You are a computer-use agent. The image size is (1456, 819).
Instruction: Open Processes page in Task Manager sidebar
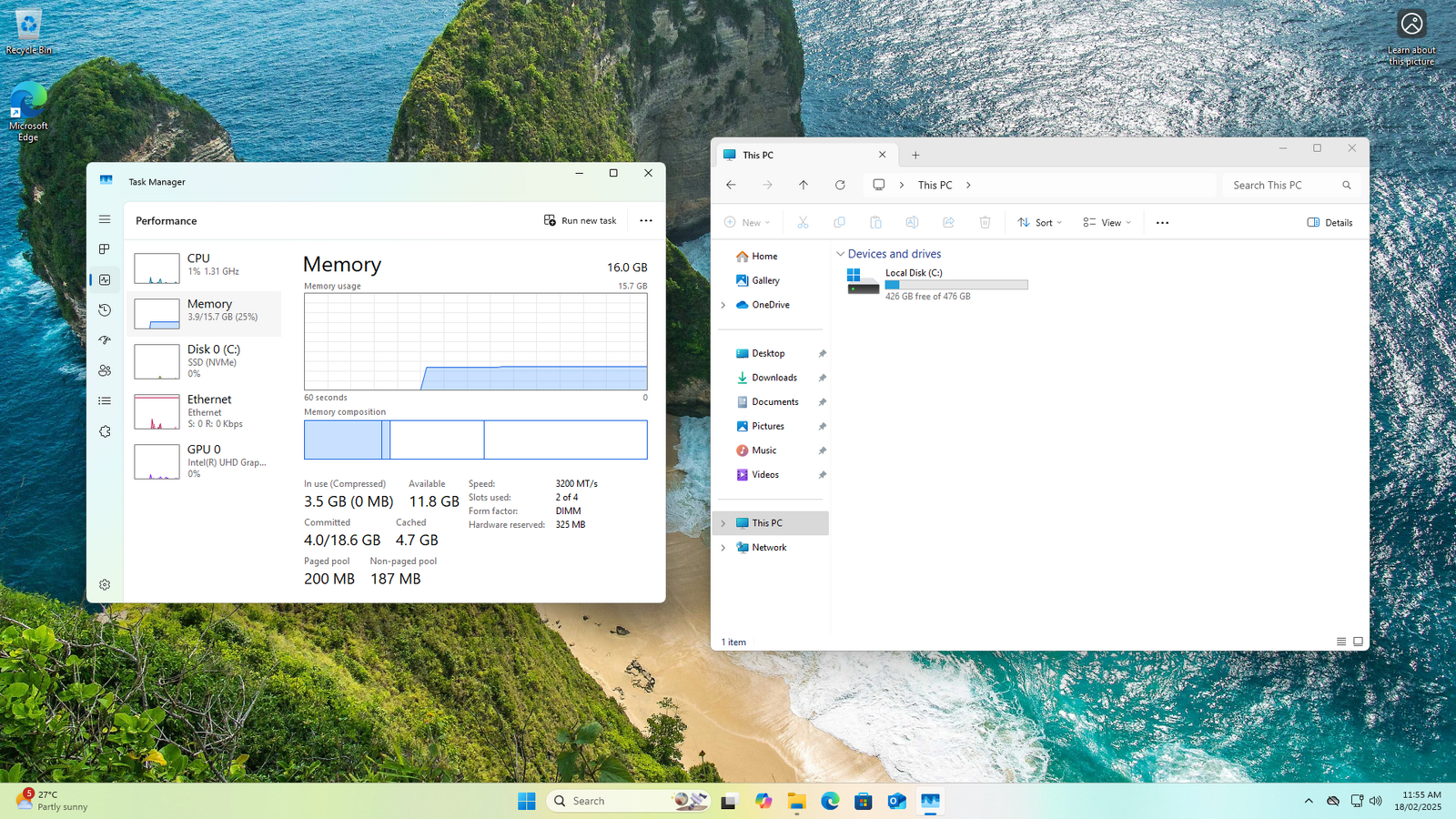point(105,249)
